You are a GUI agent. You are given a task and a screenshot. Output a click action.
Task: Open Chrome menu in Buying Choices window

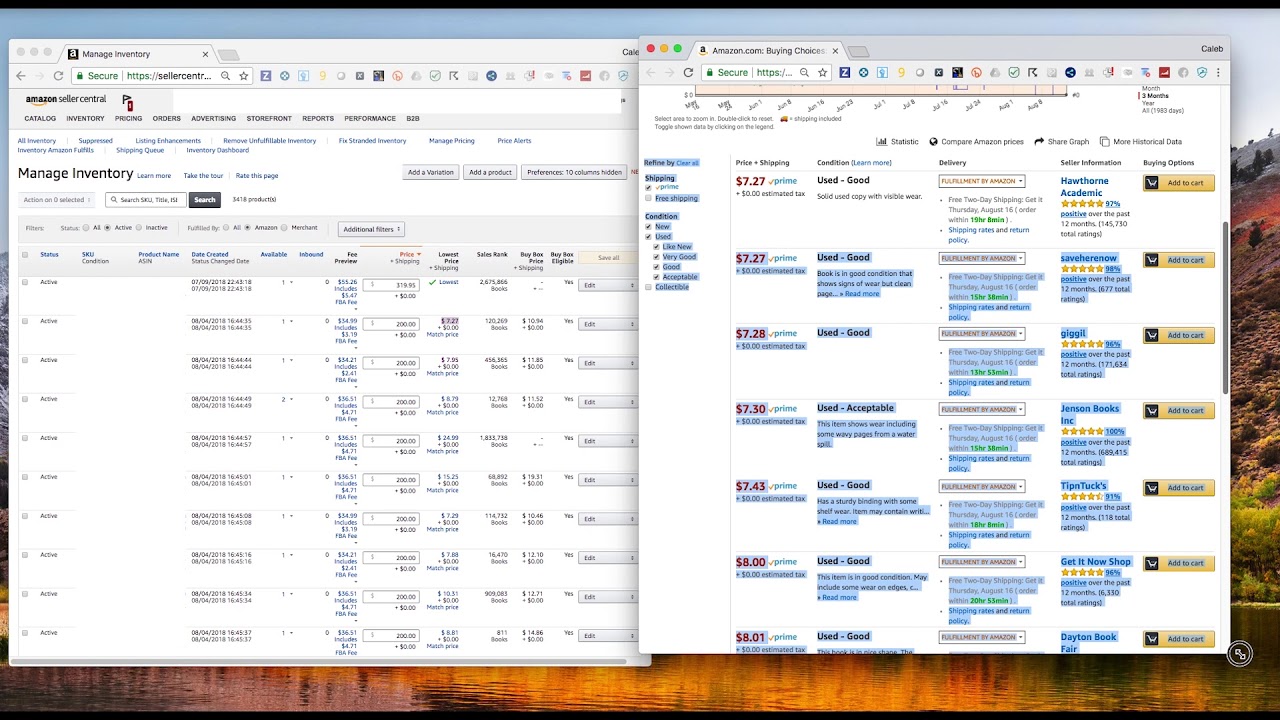(1218, 72)
